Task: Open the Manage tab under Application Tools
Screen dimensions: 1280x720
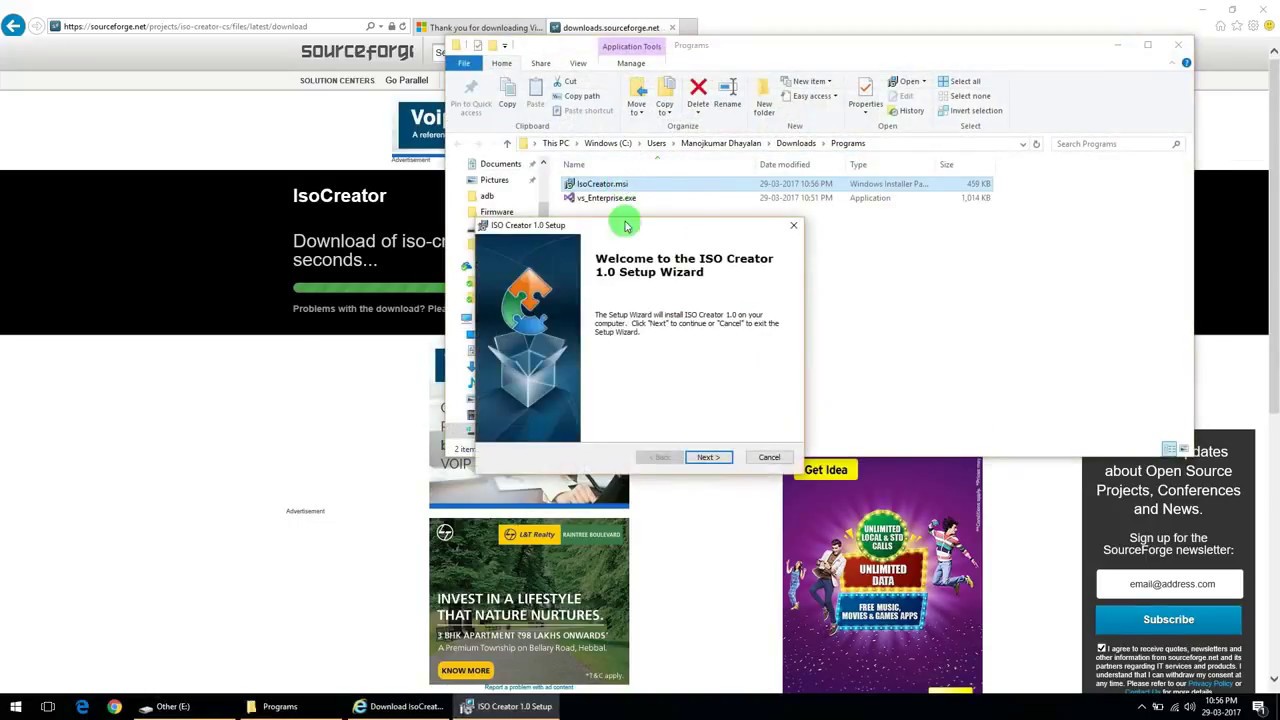Action: 631,63
